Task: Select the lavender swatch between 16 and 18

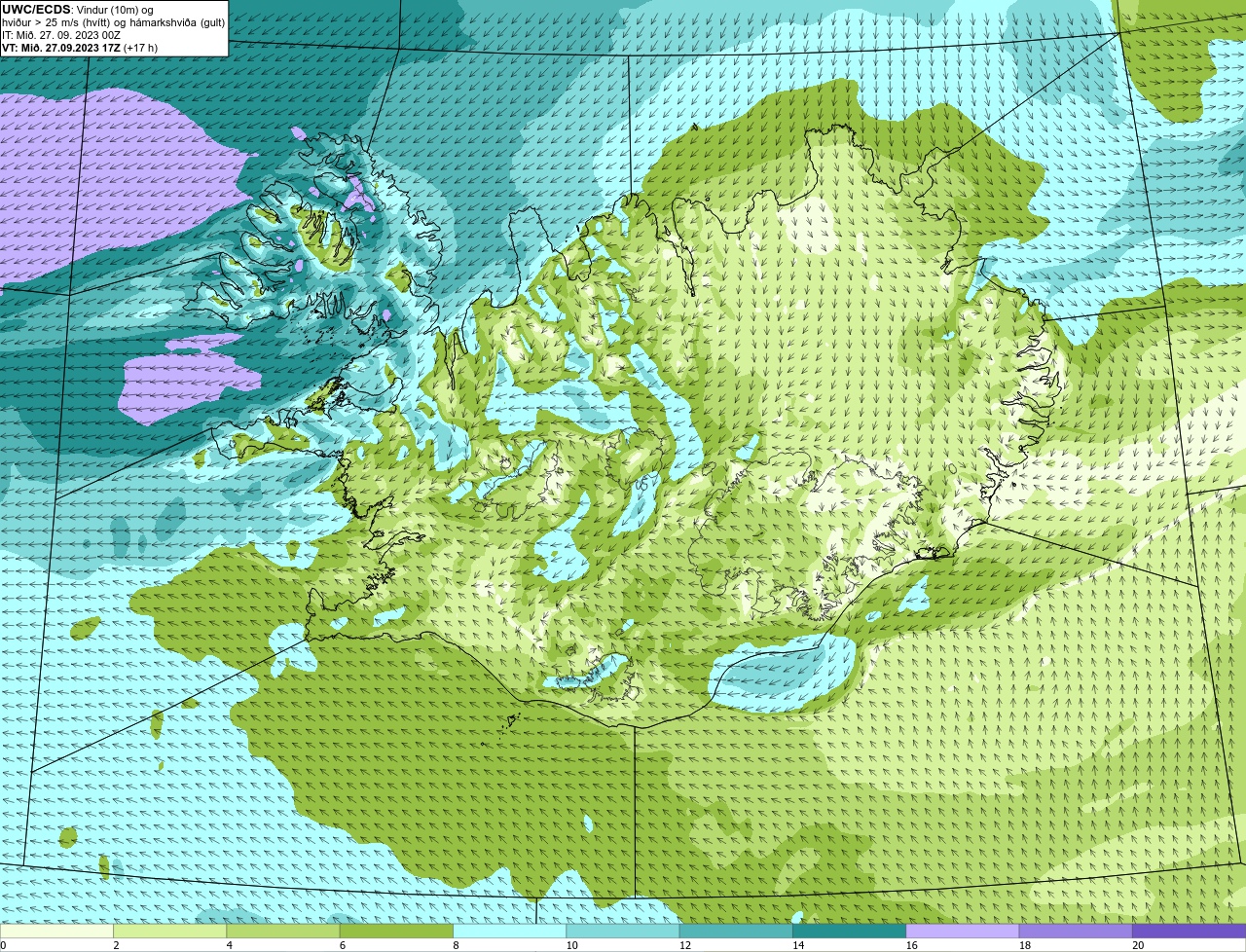Action: pos(963,932)
